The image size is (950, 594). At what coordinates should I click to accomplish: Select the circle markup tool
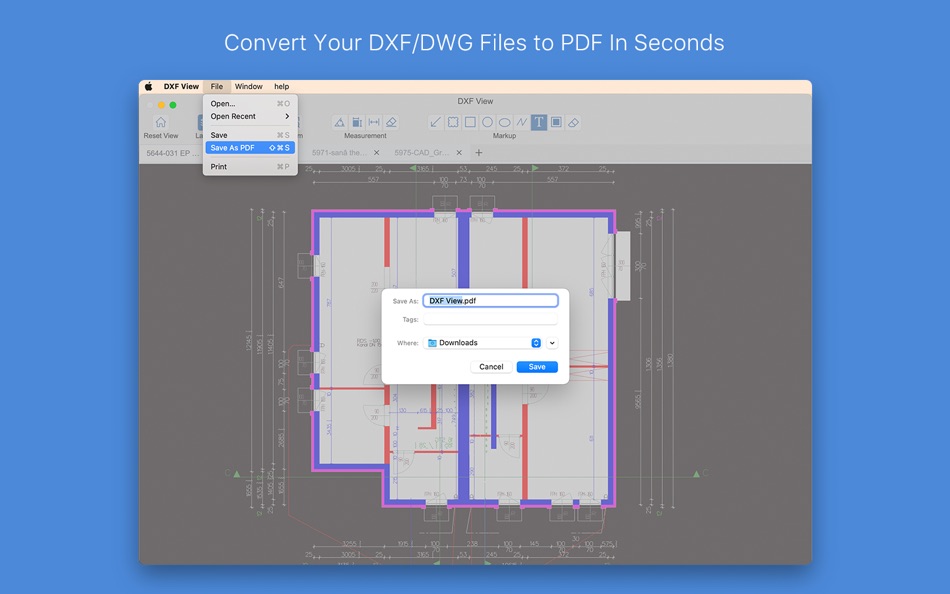pos(487,122)
